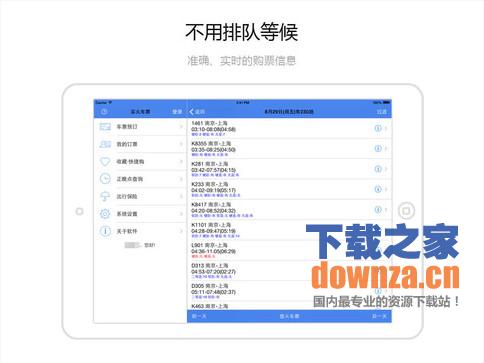This screenshot has width=484, height=363.
Task: Click the 返回 back button text
Action: point(200,112)
